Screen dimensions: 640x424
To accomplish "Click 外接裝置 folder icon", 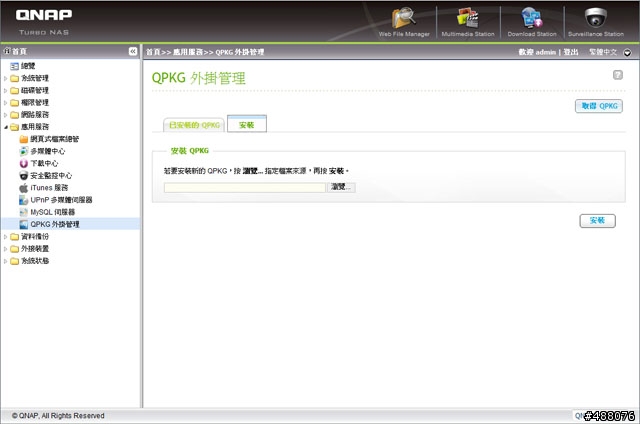I will pos(14,249).
